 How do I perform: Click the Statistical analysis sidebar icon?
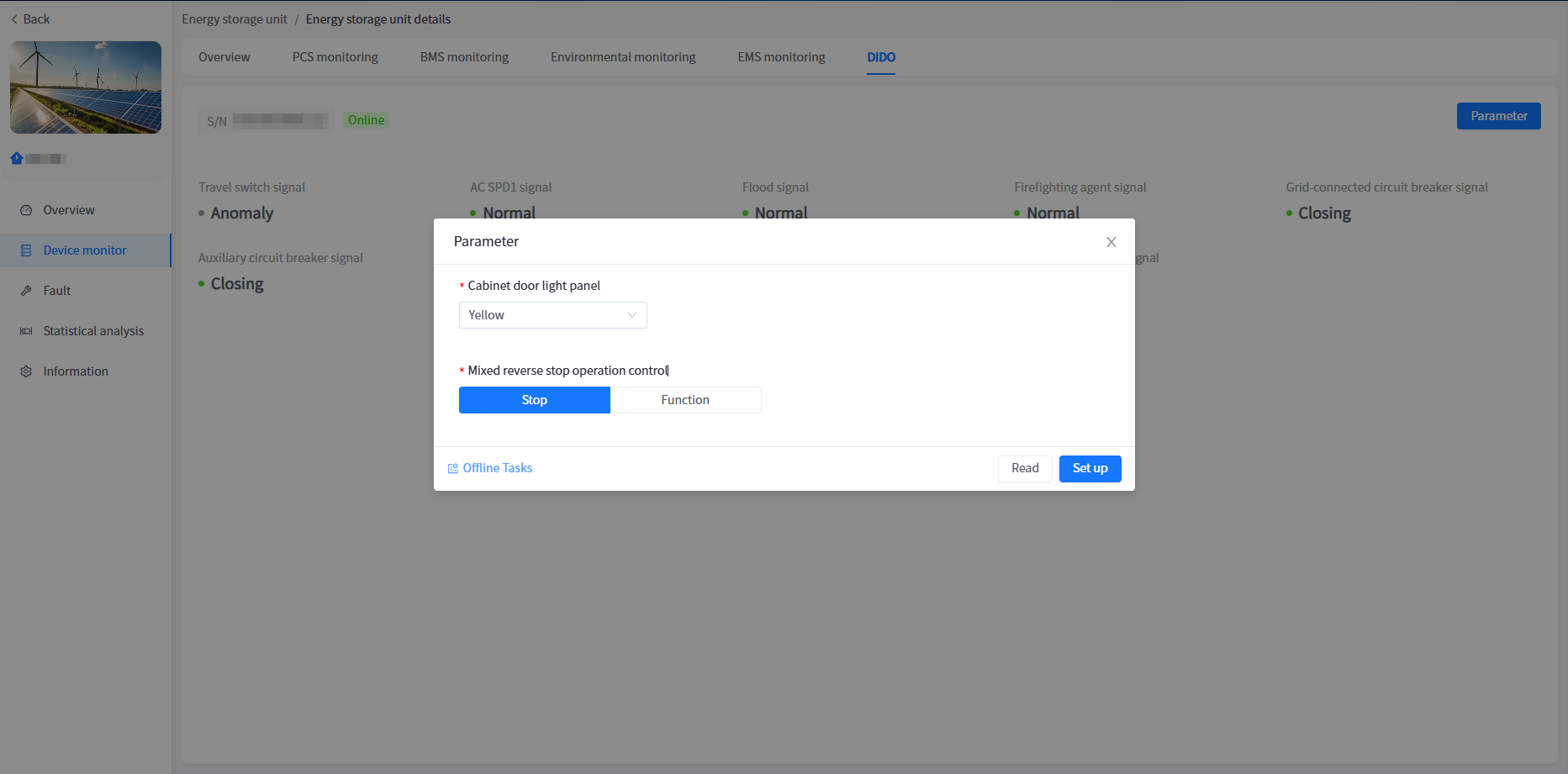click(26, 331)
